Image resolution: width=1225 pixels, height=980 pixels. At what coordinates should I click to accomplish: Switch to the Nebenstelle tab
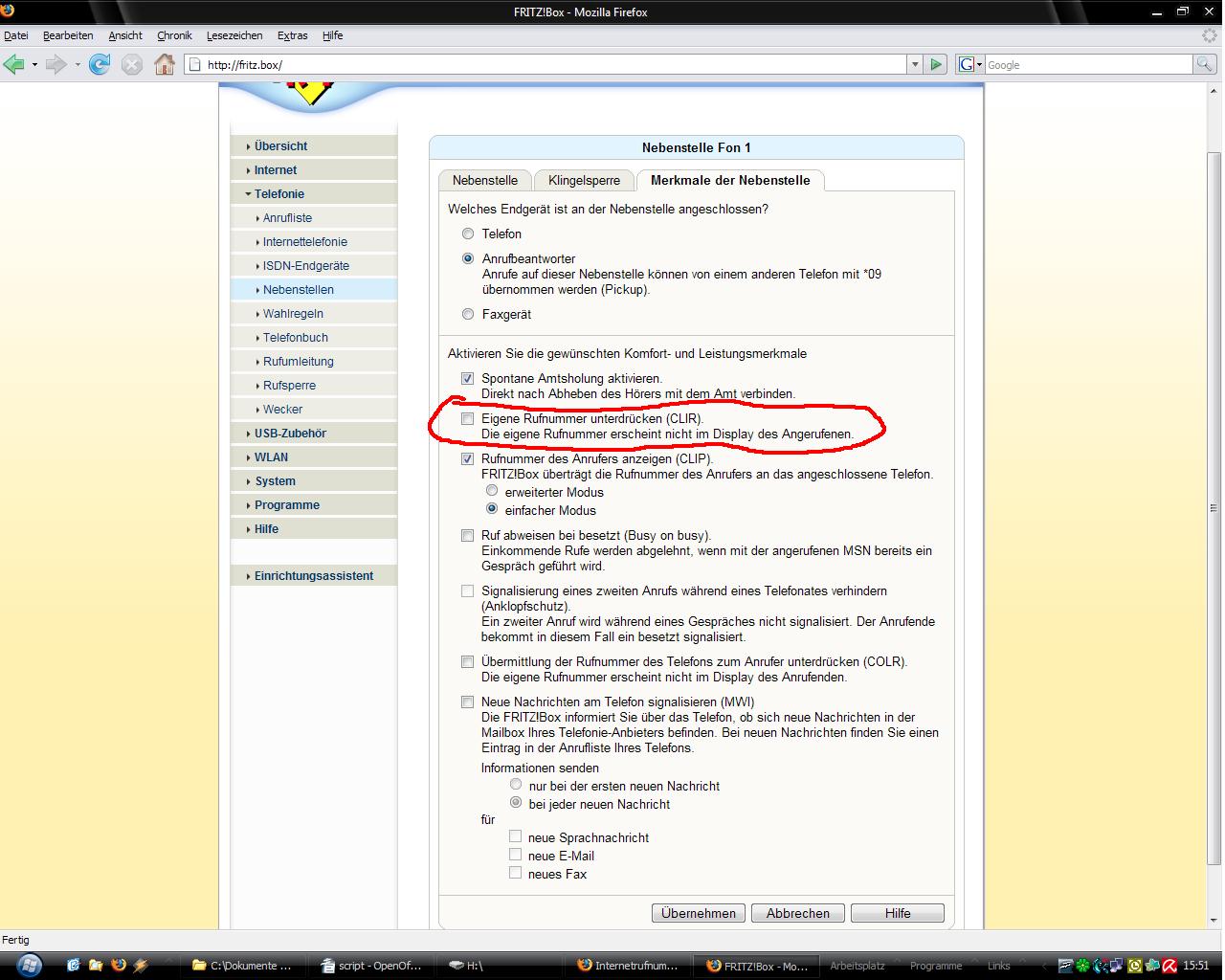(485, 180)
